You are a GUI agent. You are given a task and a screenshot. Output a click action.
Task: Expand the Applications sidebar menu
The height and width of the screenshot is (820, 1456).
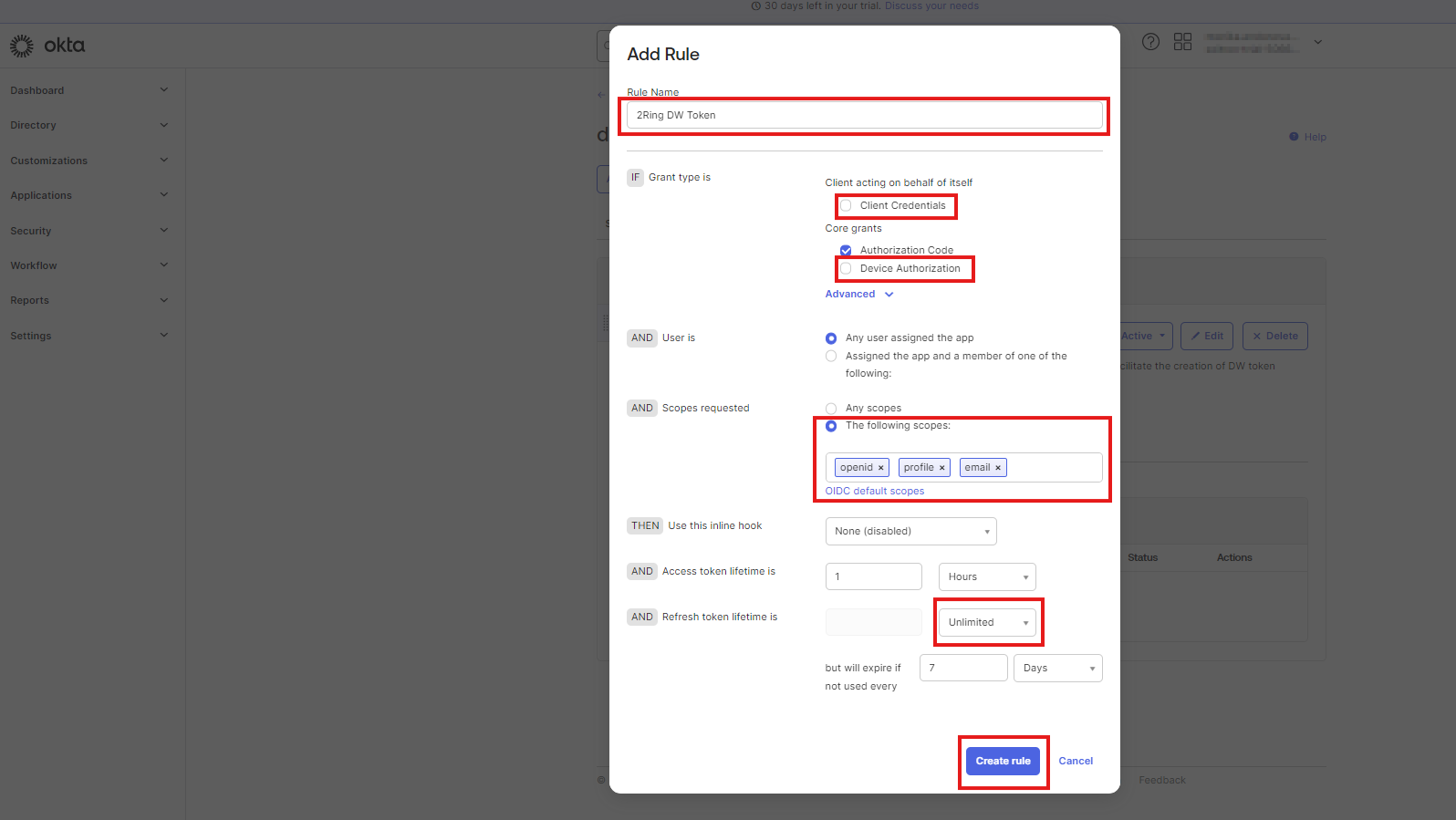coord(88,195)
